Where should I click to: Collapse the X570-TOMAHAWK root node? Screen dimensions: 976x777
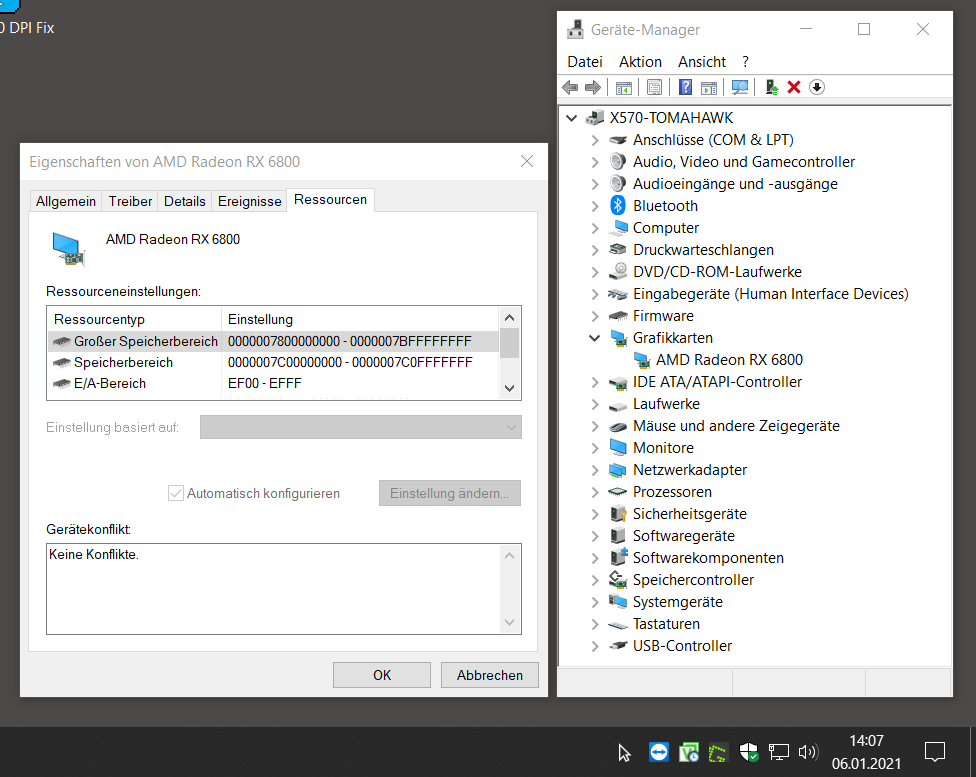(x=571, y=118)
